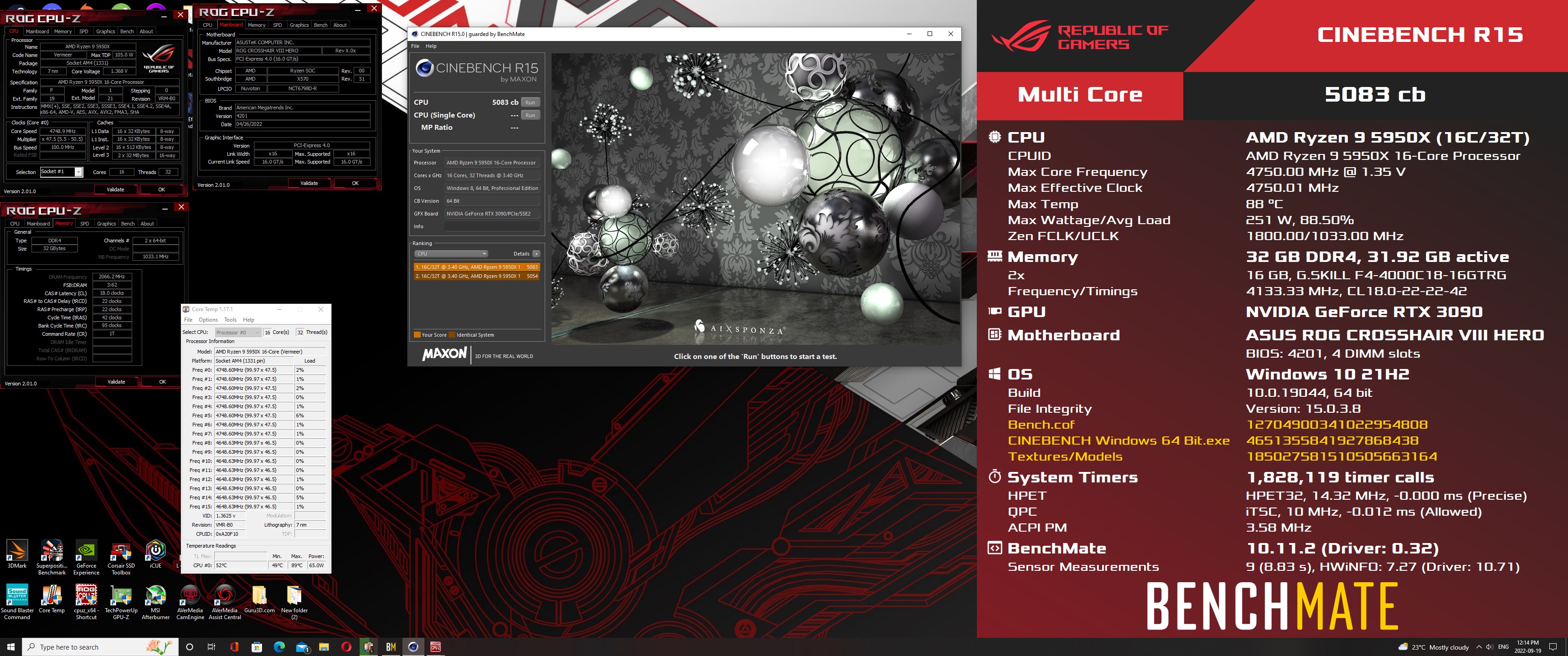Screen dimensions: 1568x656
Task: Click OK in Mainboard CPU-Z window
Action: click(355, 183)
